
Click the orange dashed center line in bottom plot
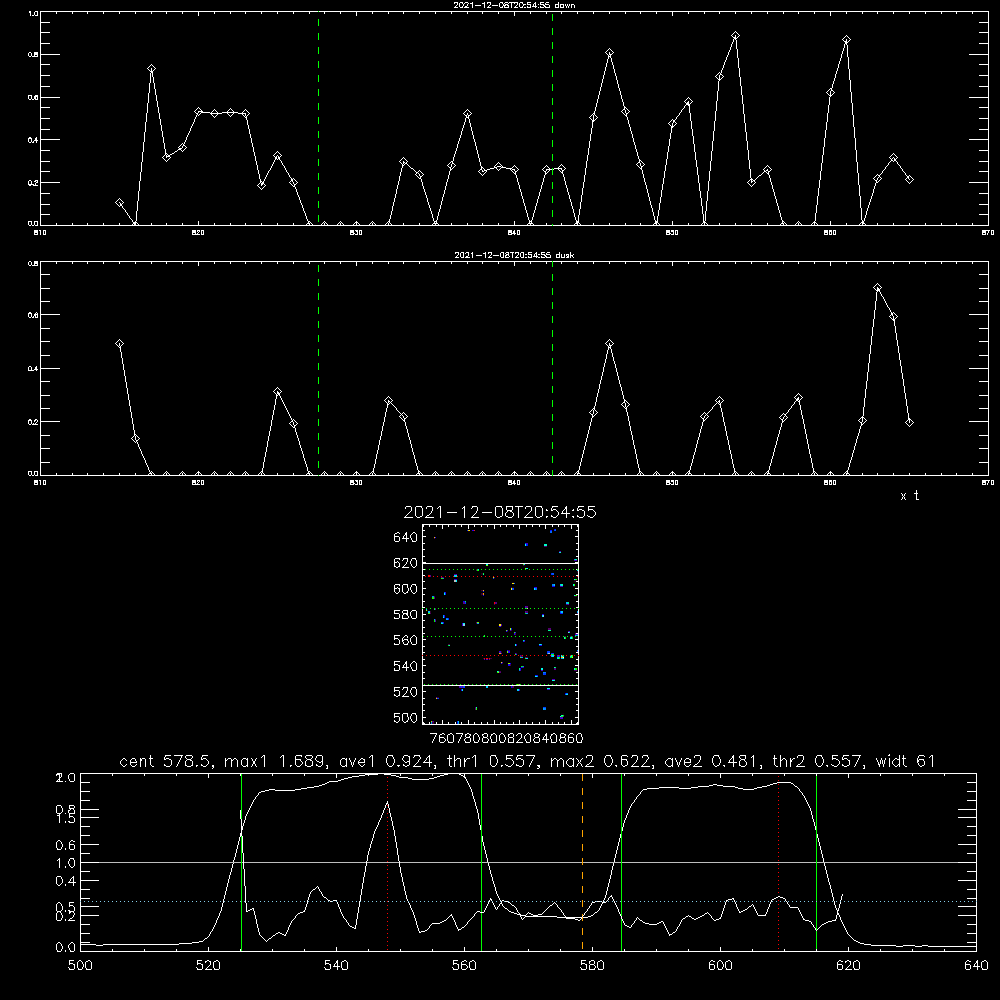582,861
